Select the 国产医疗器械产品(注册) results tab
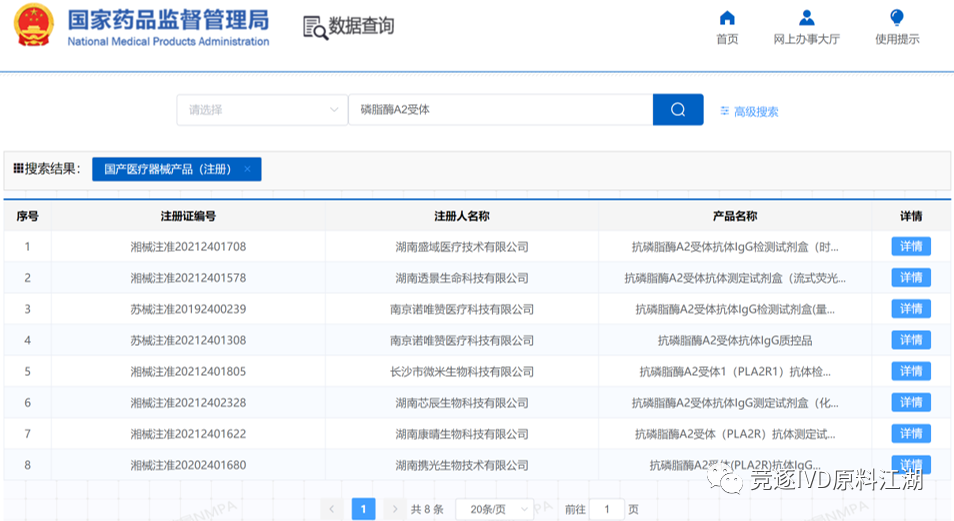 pos(166,169)
